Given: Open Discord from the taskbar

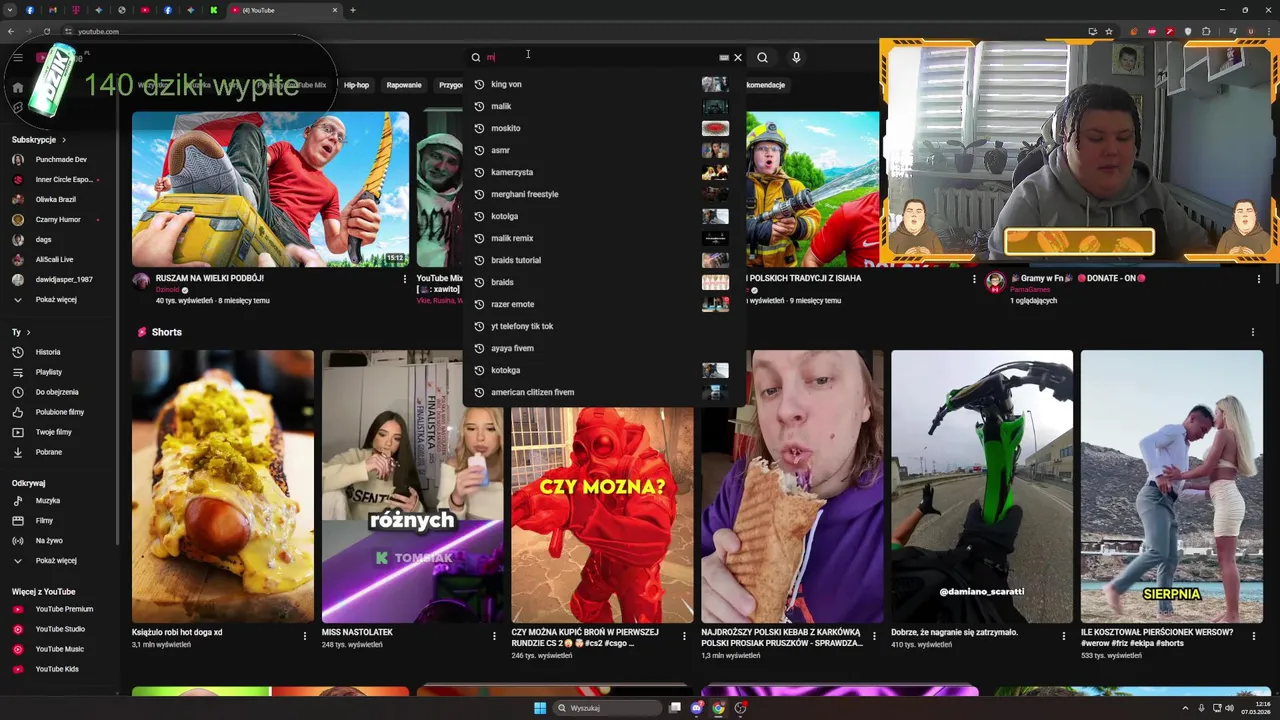Looking at the screenshot, I should tap(697, 708).
